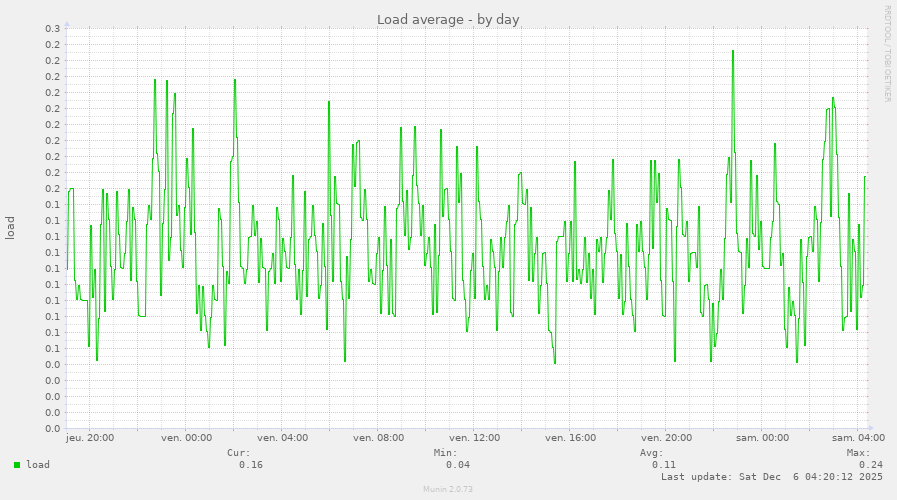
Task: Click the "Munin 2.0.73" footer text
Action: pos(448,489)
